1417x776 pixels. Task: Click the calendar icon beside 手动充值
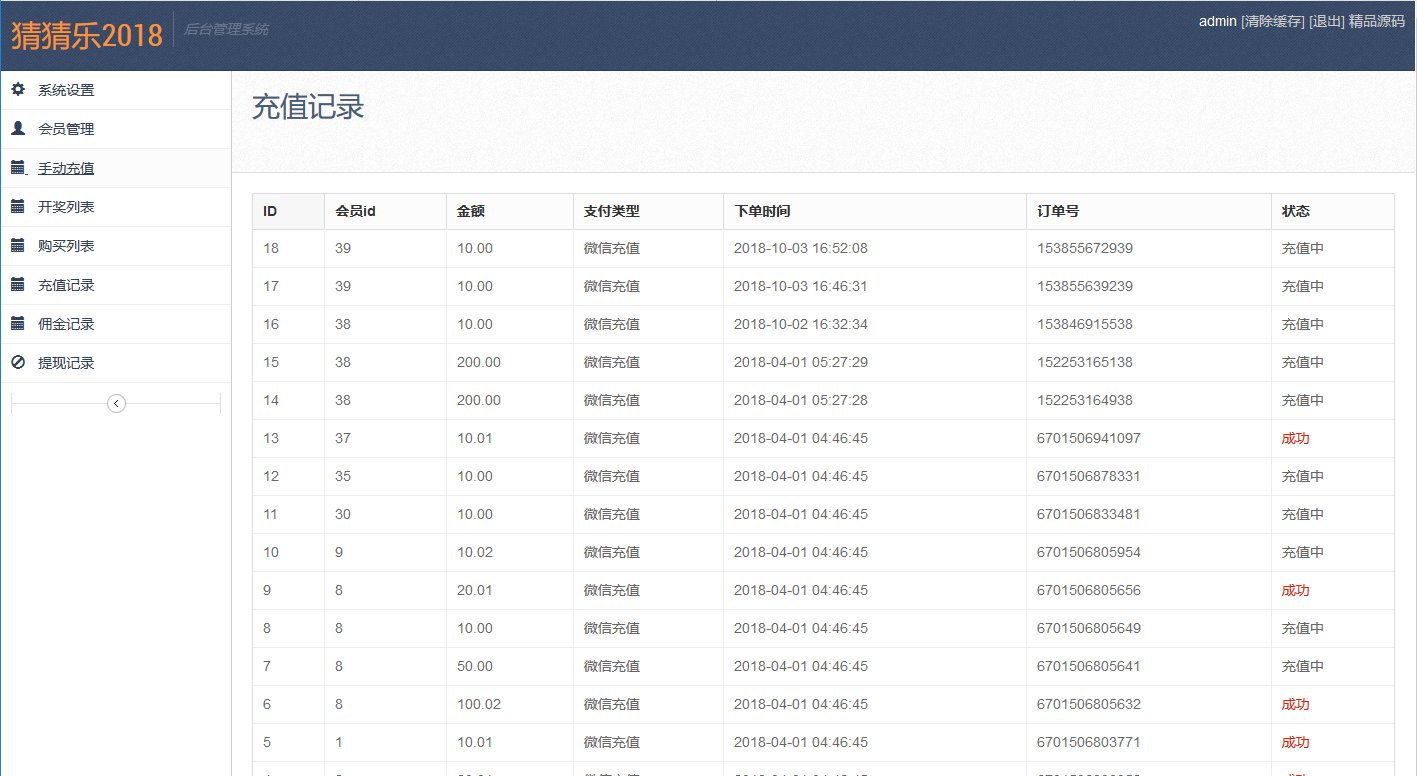click(18, 168)
